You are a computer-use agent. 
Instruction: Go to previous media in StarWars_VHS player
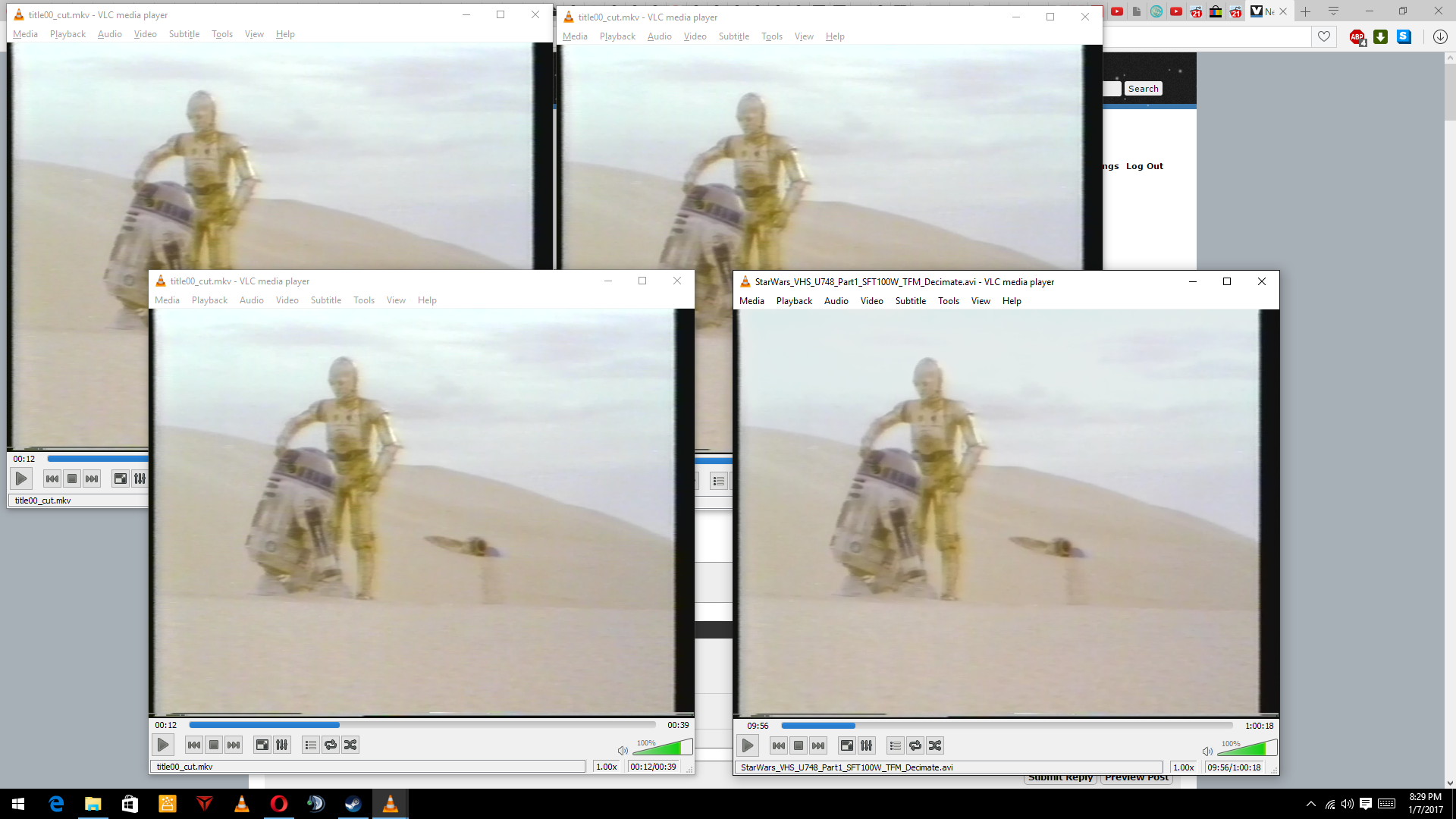tap(779, 746)
